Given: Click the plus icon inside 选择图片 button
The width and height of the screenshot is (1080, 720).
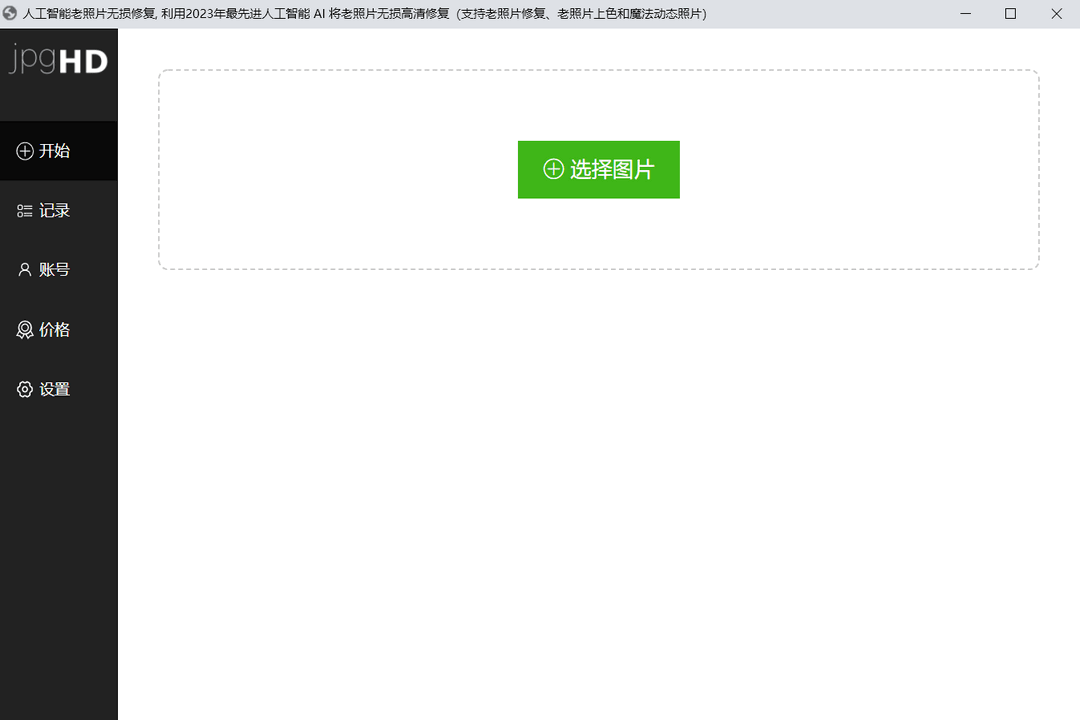Looking at the screenshot, I should (x=553, y=170).
